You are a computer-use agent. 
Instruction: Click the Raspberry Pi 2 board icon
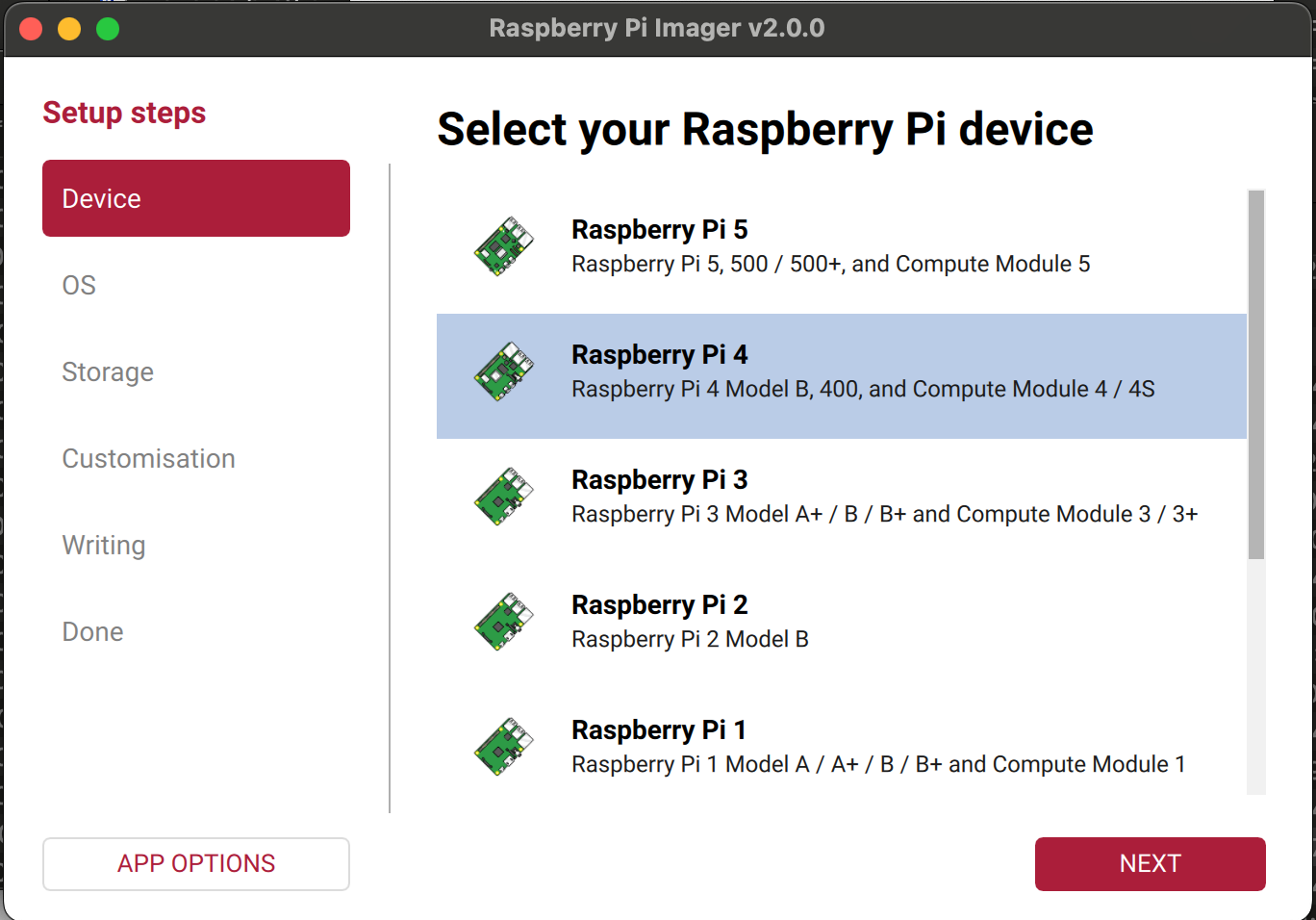pyautogui.click(x=503, y=622)
